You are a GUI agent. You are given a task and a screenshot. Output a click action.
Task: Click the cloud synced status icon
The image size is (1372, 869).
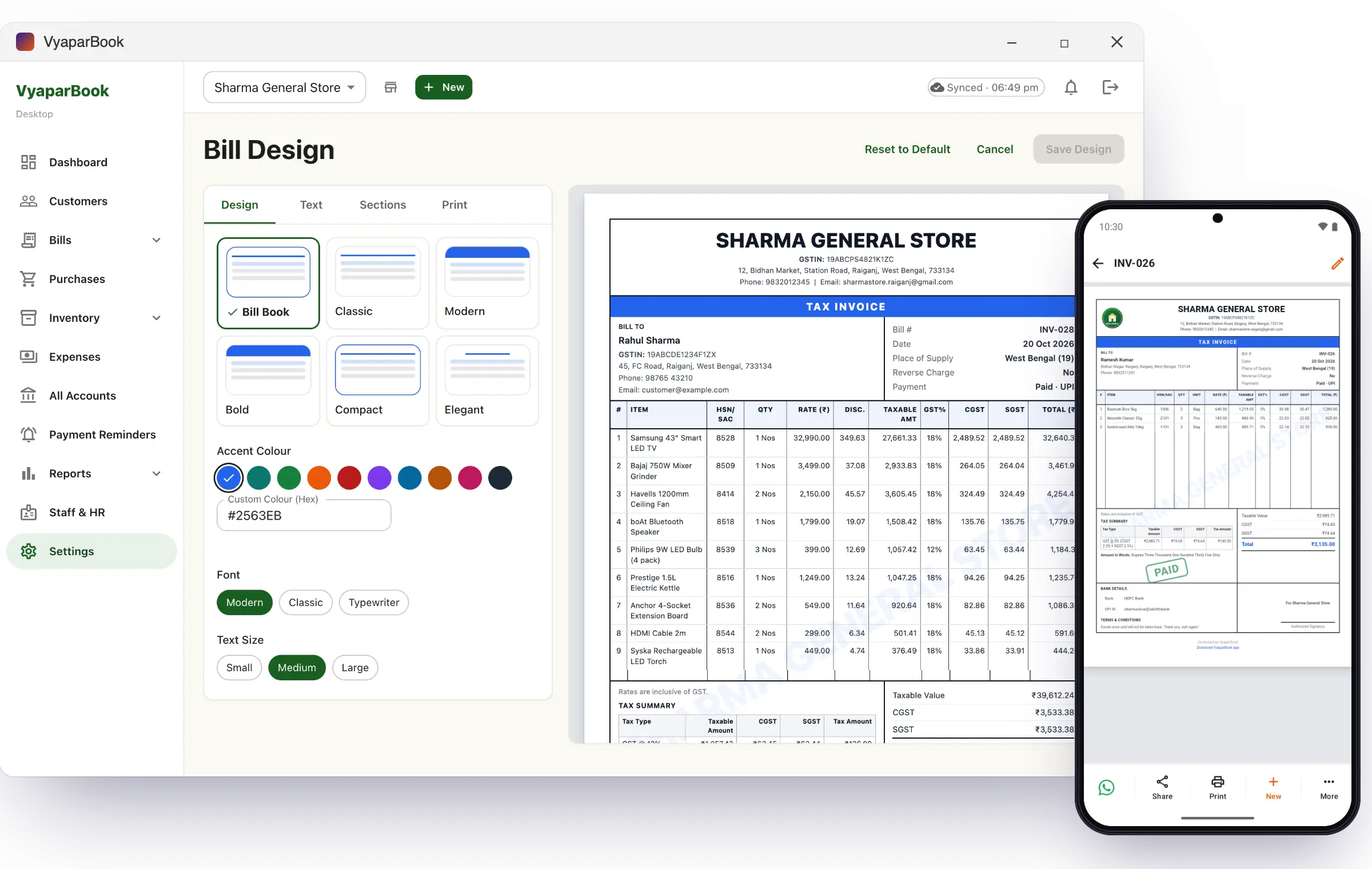point(937,87)
